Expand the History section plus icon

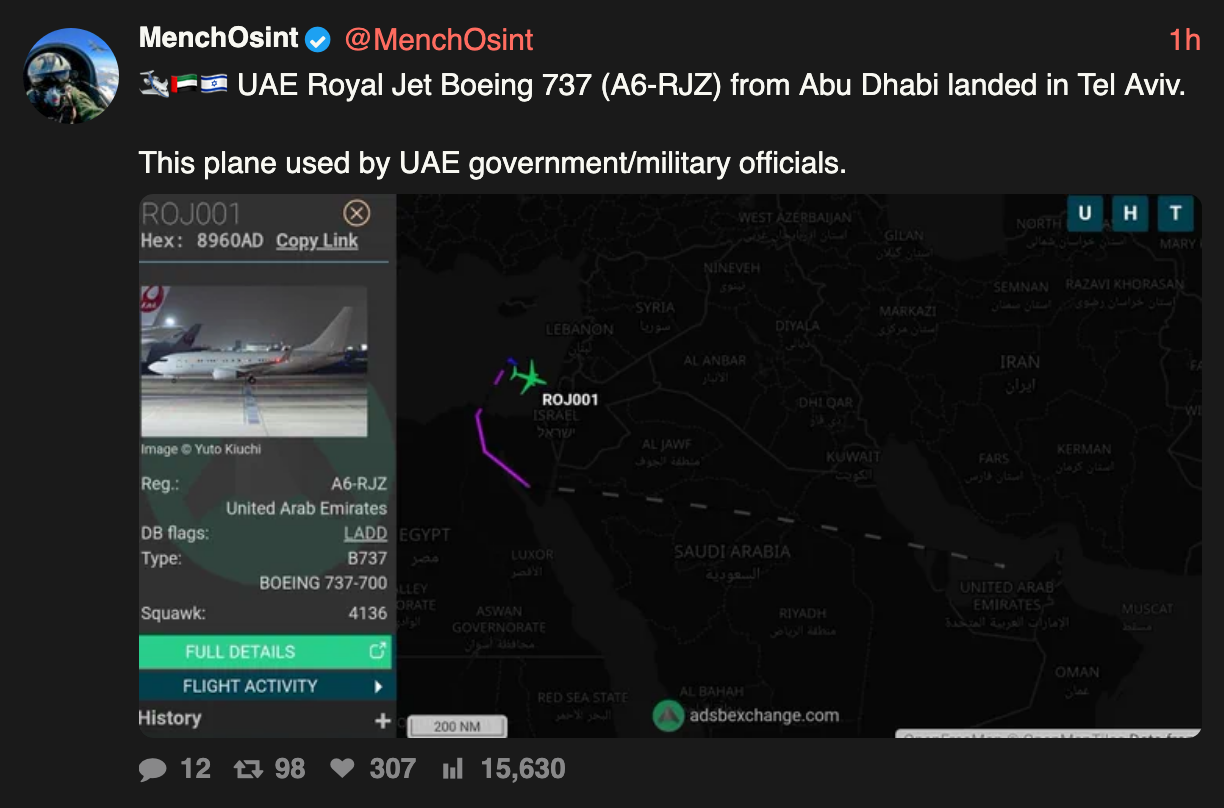[x=382, y=720]
